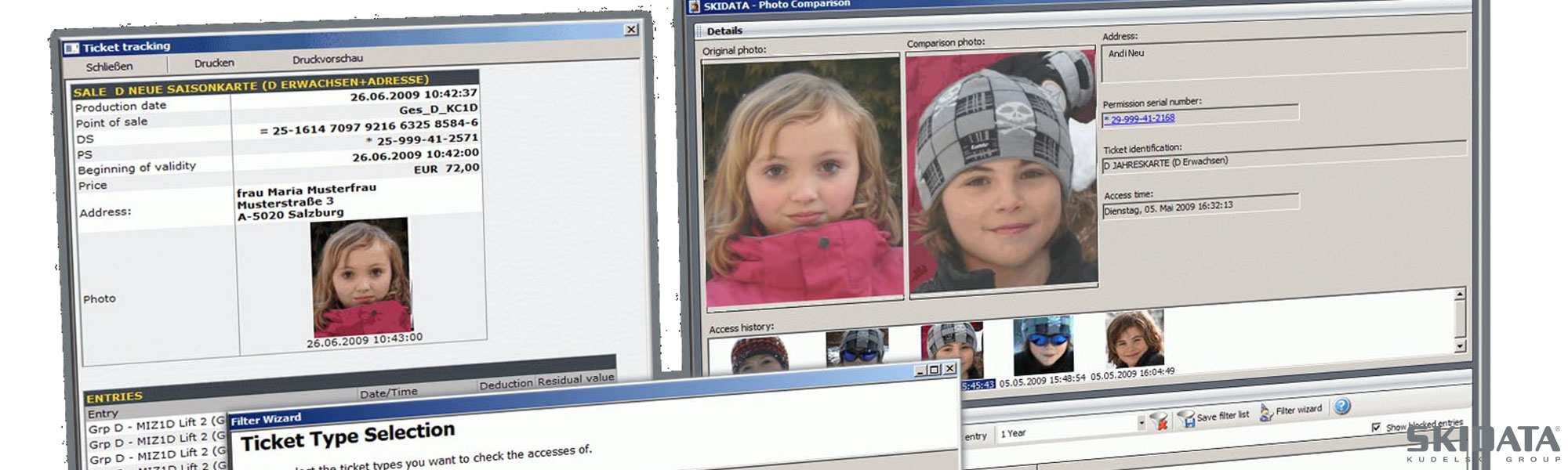
Task: Click the Point of sale value Ges_D_KC1D
Action: [437, 109]
